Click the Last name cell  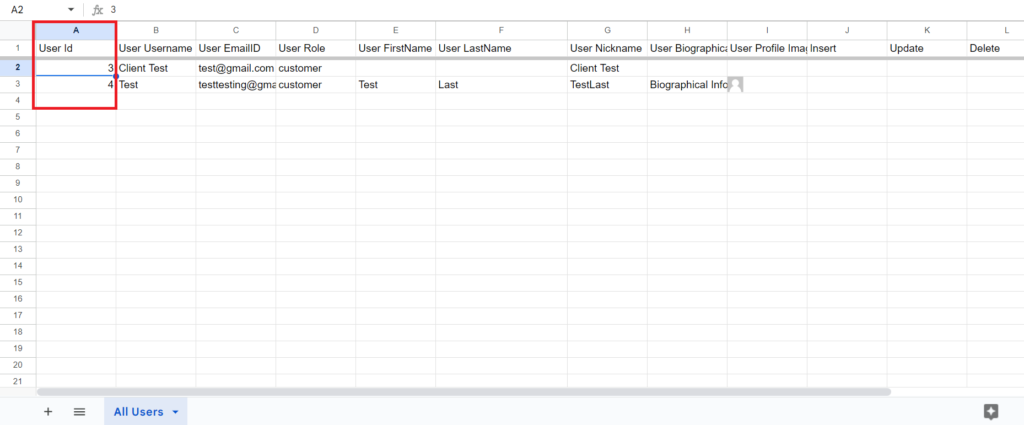(502, 84)
